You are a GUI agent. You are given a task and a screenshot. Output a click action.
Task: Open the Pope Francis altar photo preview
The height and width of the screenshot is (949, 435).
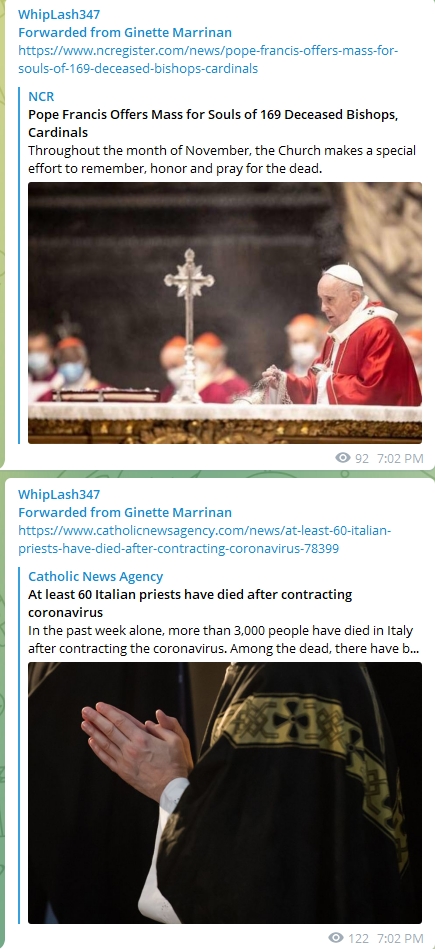point(225,313)
